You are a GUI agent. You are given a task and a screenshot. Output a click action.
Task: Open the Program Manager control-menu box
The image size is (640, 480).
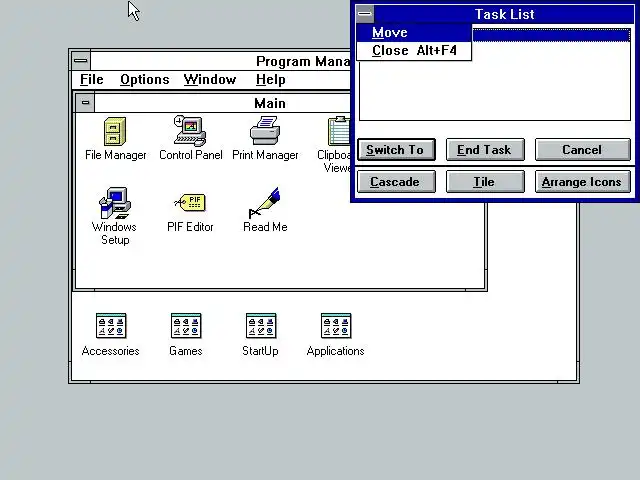(x=81, y=61)
